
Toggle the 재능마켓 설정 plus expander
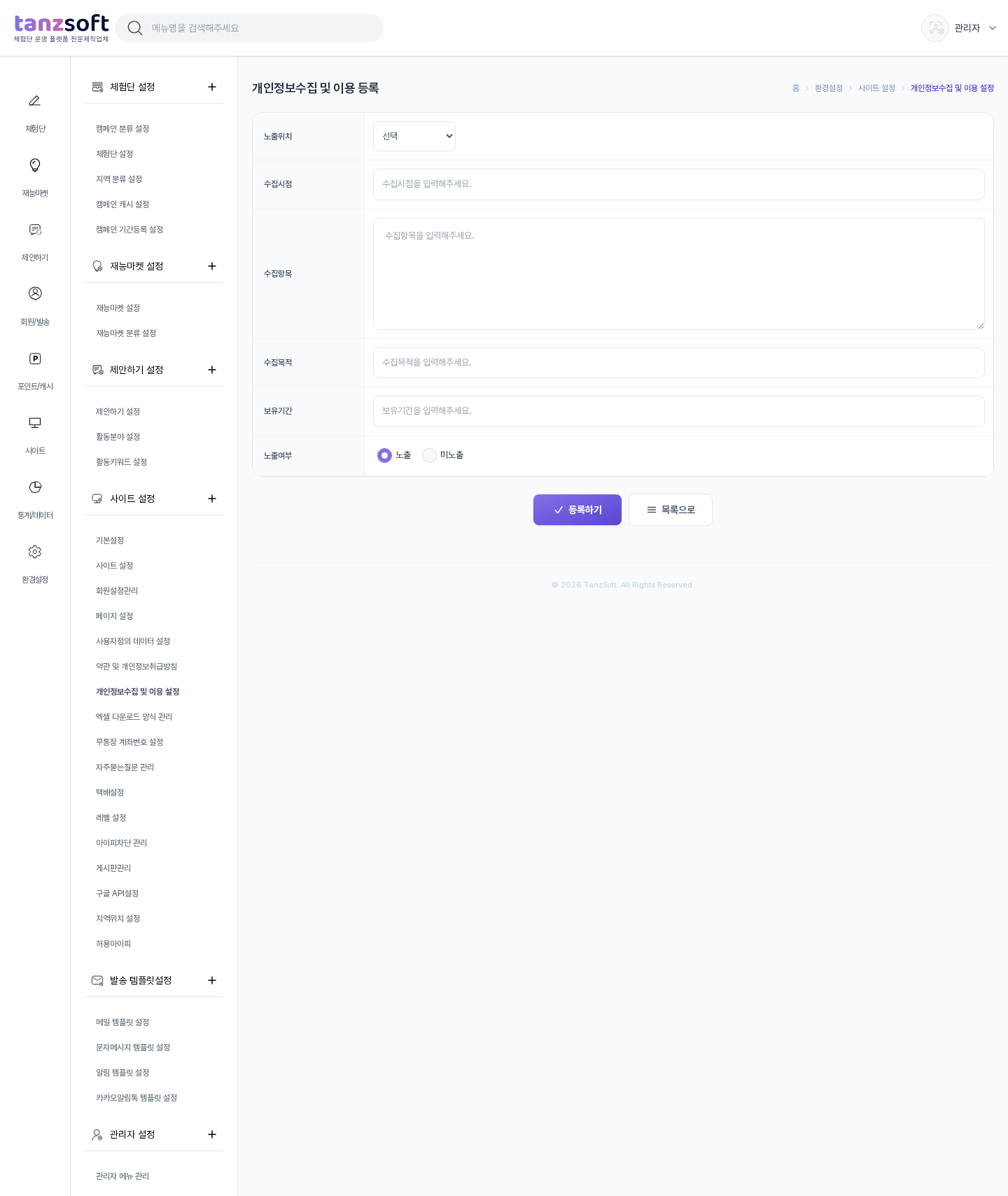click(x=212, y=266)
